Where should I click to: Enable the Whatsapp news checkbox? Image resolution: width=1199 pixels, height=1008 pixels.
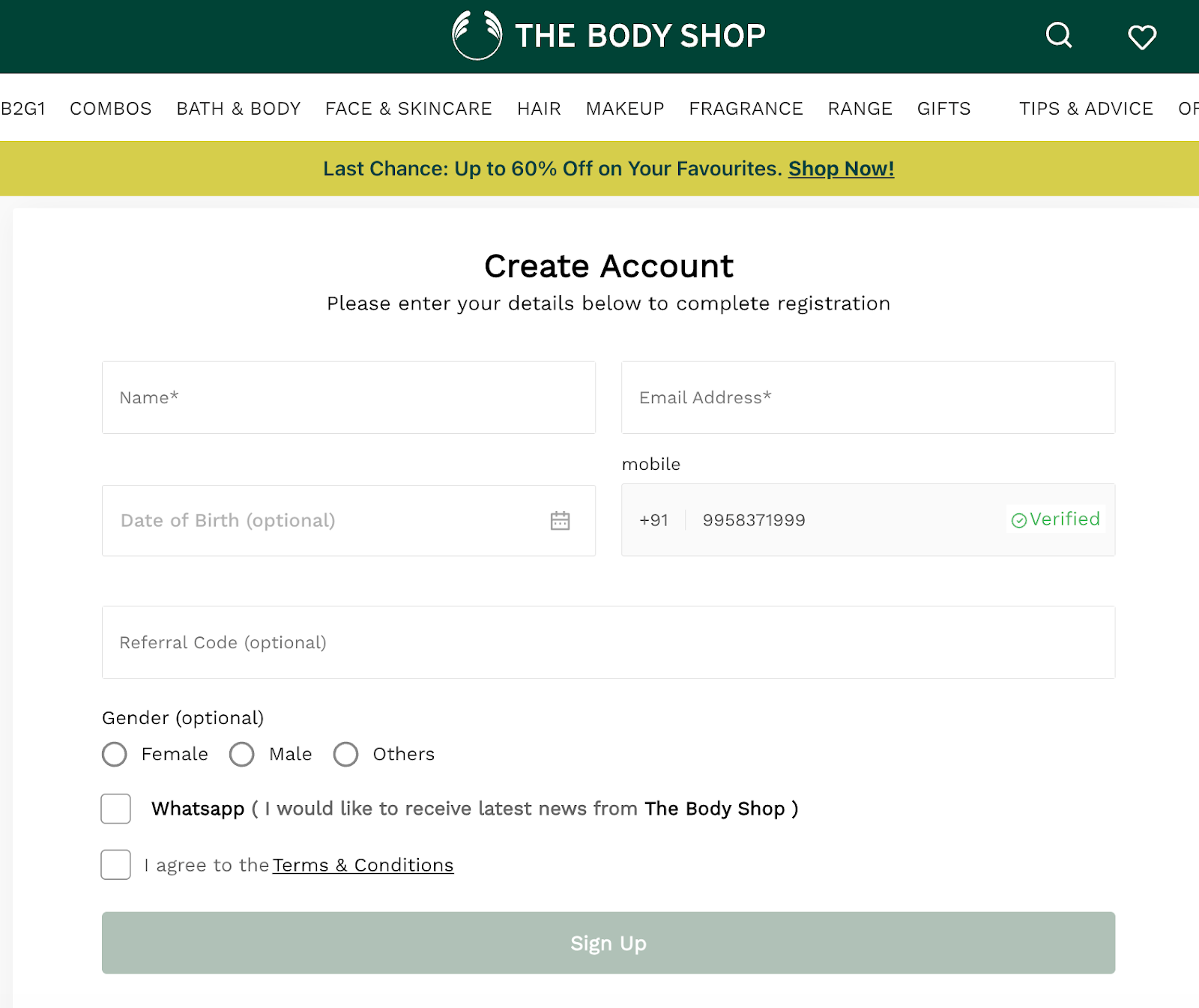[115, 809]
